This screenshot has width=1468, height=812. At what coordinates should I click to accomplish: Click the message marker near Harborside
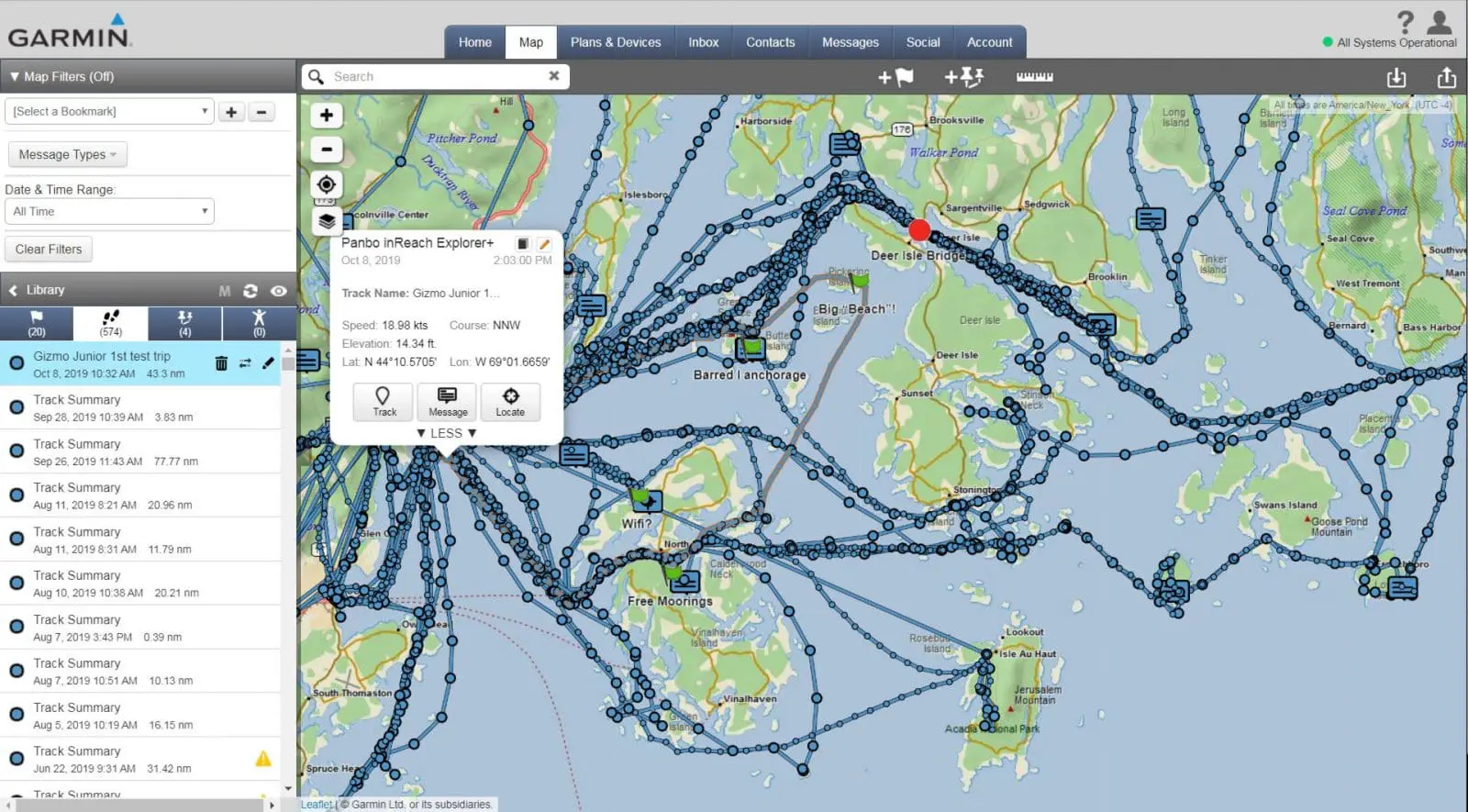(x=844, y=144)
